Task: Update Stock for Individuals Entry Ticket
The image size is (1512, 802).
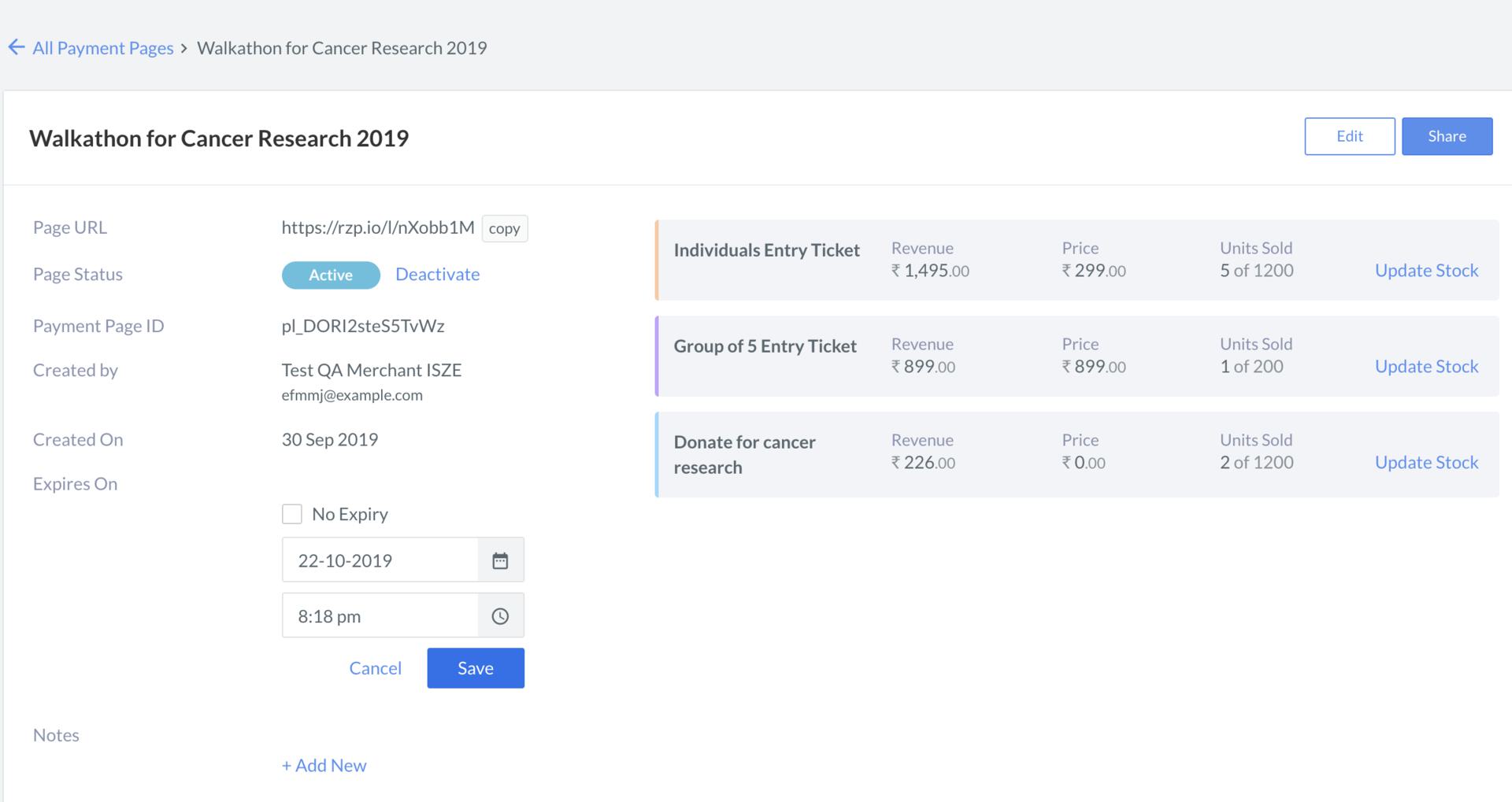Action: click(1426, 270)
